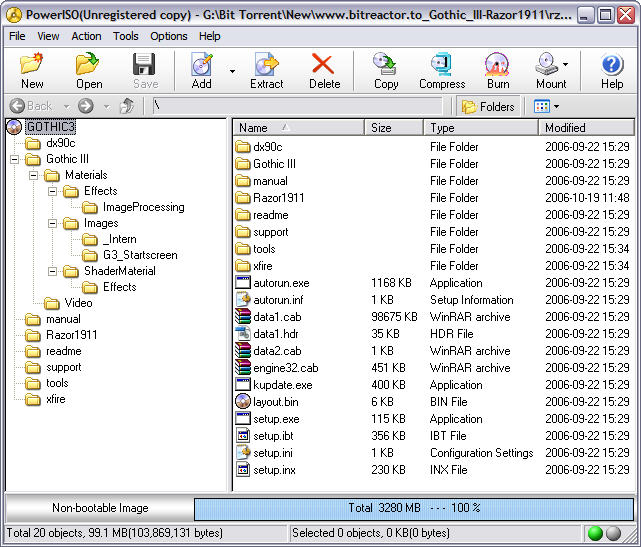This screenshot has height=547, width=641.
Task: Go up one folder level icon
Action: click(x=127, y=106)
